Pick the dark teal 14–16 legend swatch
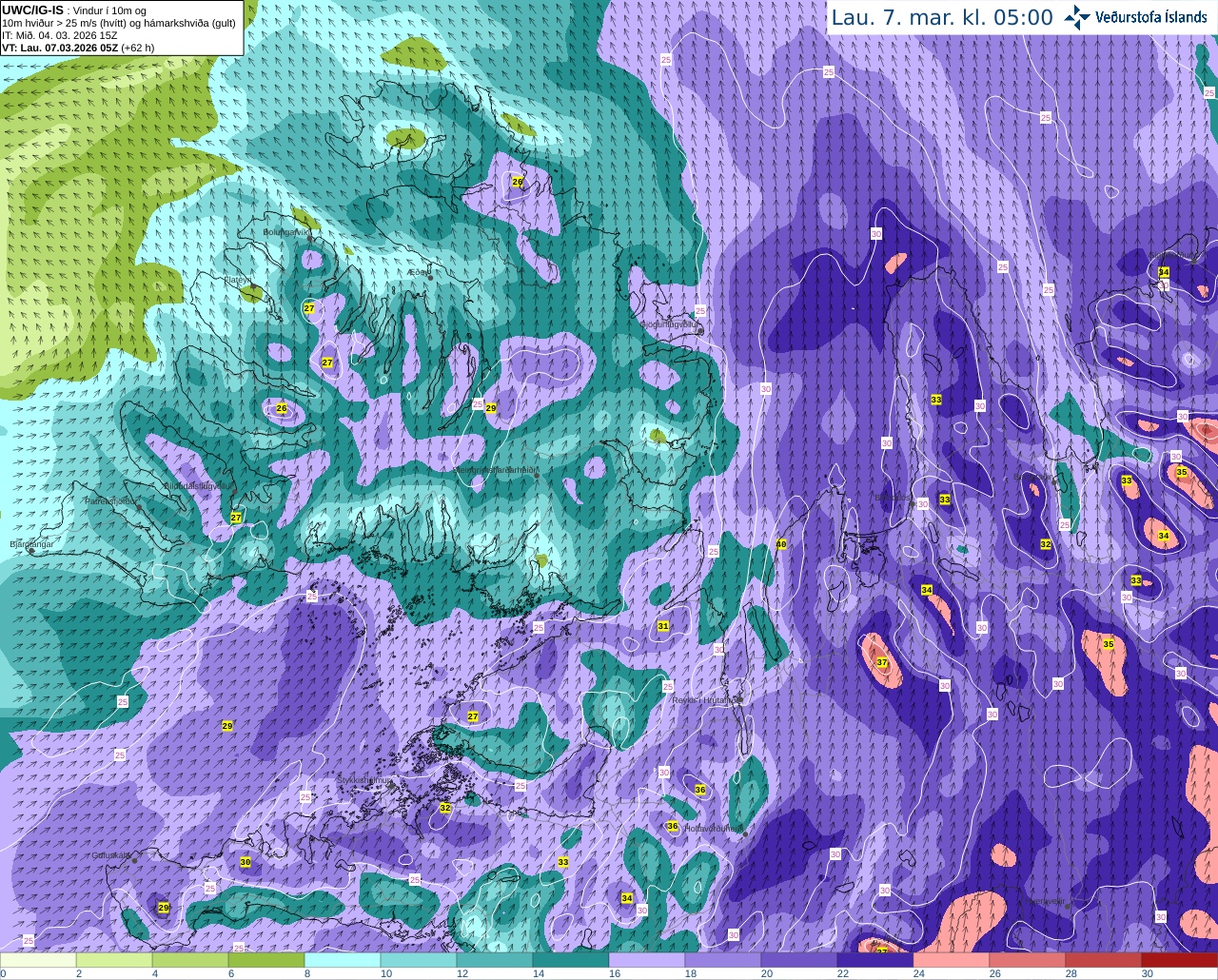Image resolution: width=1218 pixels, height=980 pixels. click(x=571, y=960)
